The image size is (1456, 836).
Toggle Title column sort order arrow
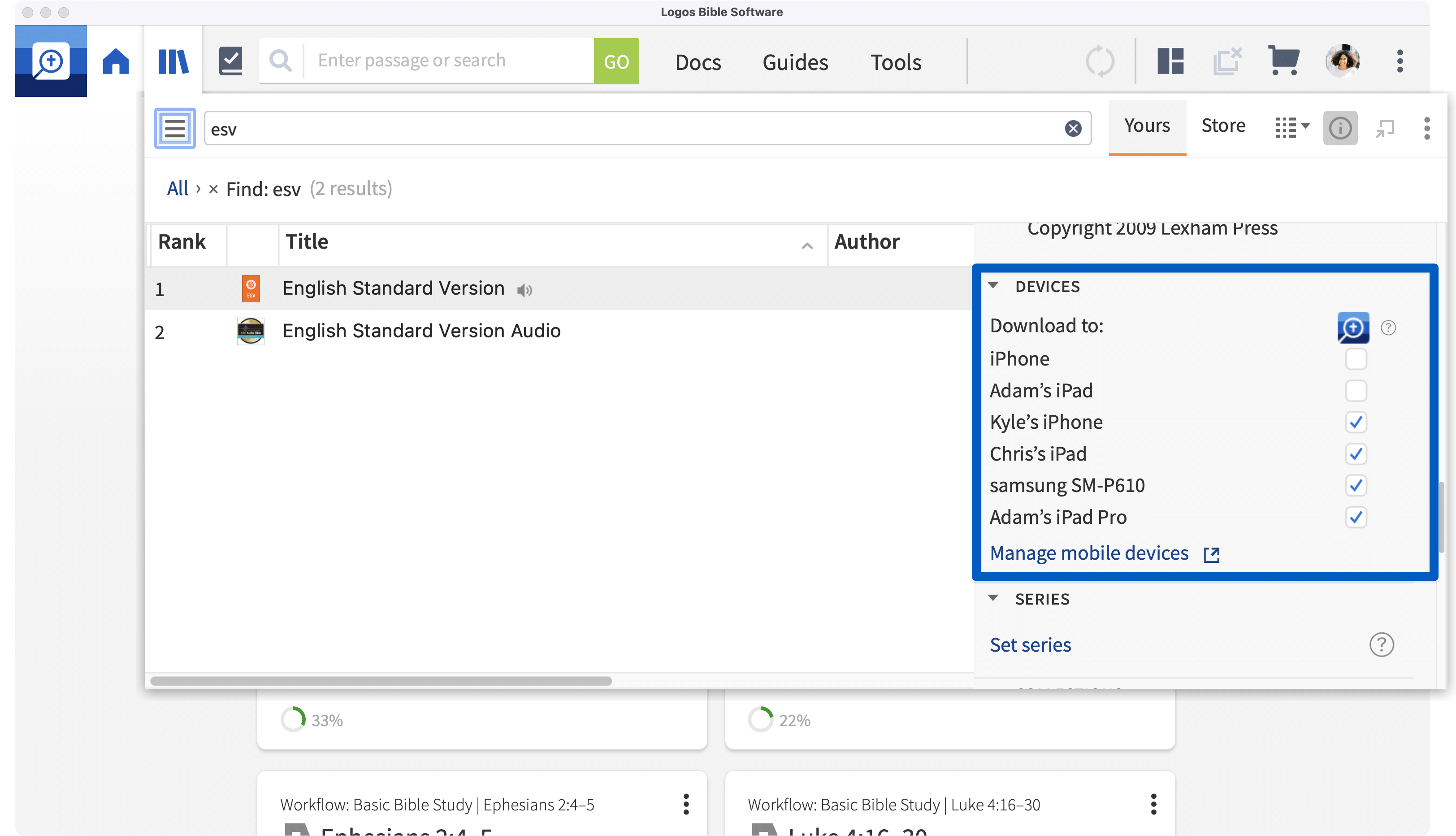pyautogui.click(x=806, y=246)
